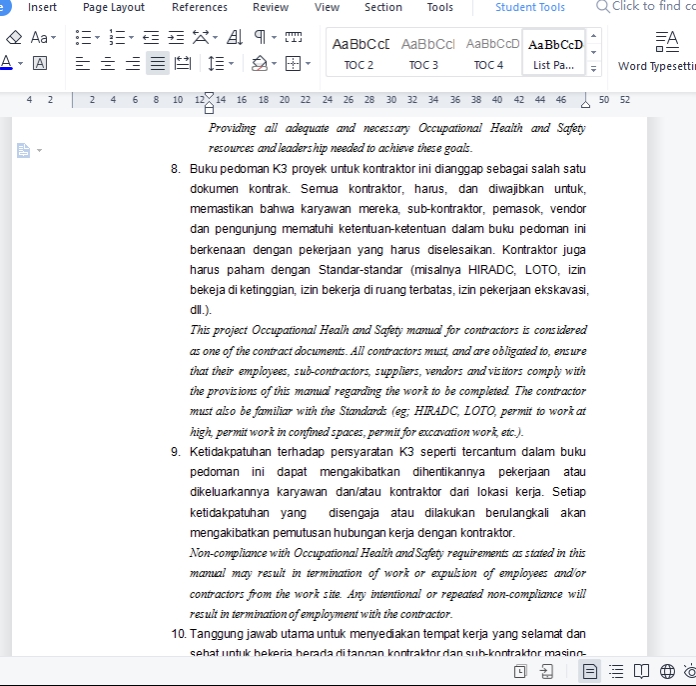696x686 pixels.
Task: Expand the full styles gallery
Action: click(593, 68)
